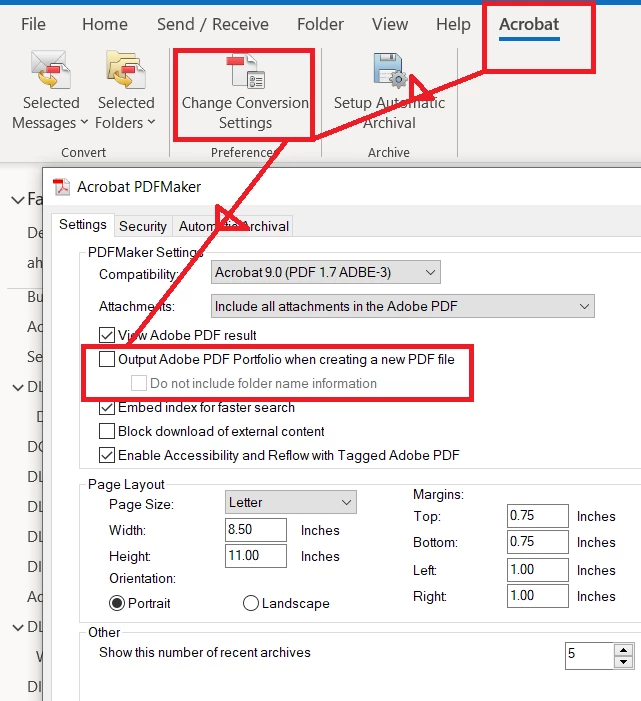Select the Settings dialog tab
Viewport: 641px width, 701px height.
(x=83, y=224)
